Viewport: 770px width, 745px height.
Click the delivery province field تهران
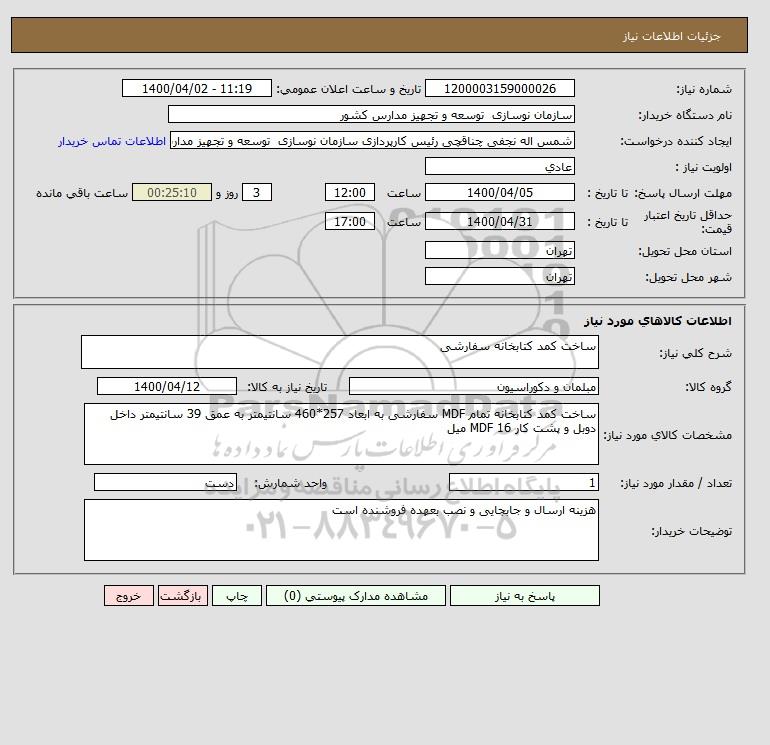click(500, 250)
